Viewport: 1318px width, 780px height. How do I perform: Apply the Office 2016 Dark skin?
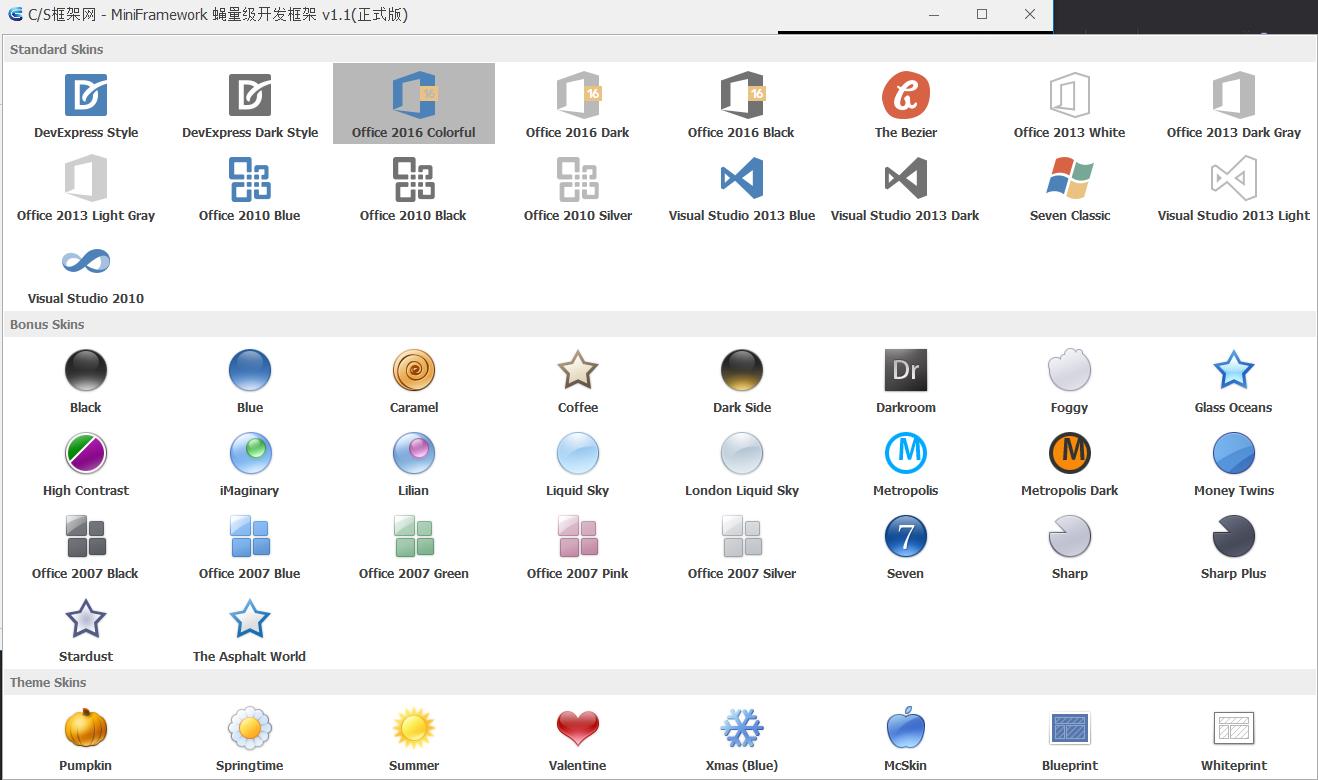tap(577, 102)
